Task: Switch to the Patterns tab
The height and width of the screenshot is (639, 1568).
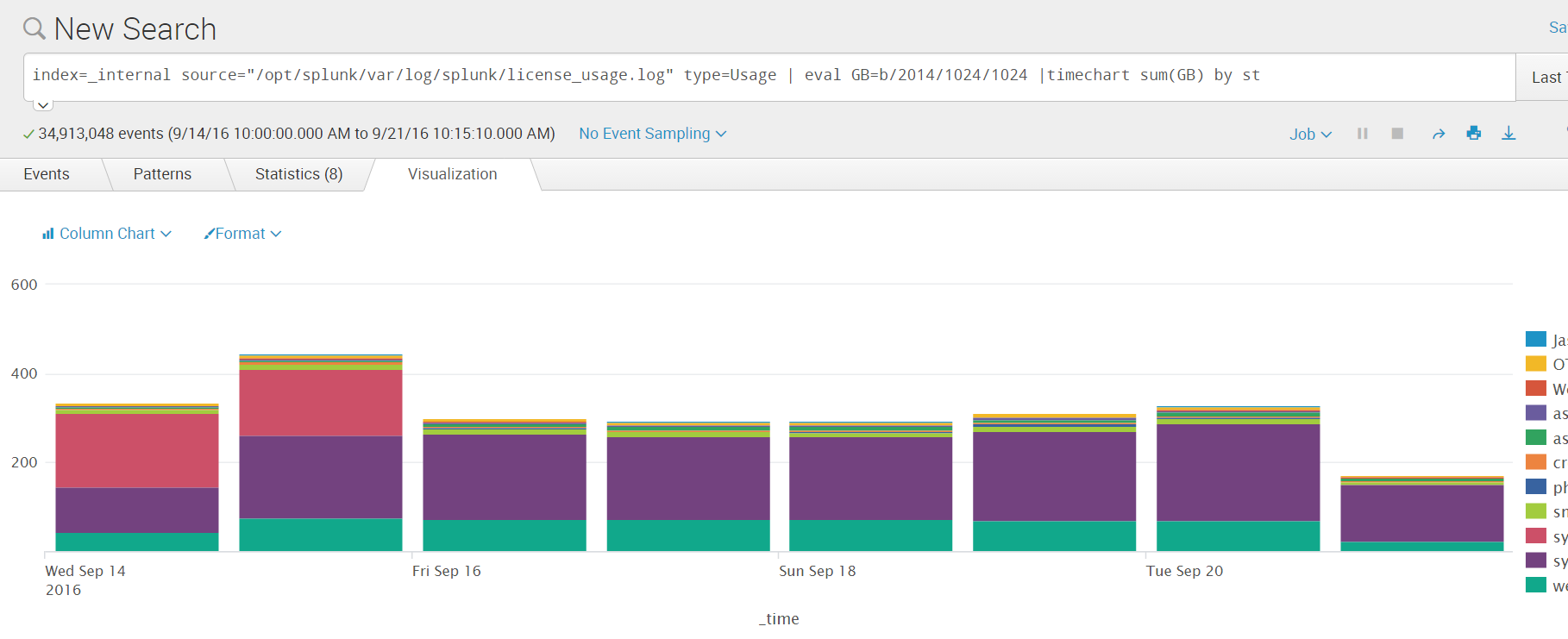Action: click(x=162, y=174)
